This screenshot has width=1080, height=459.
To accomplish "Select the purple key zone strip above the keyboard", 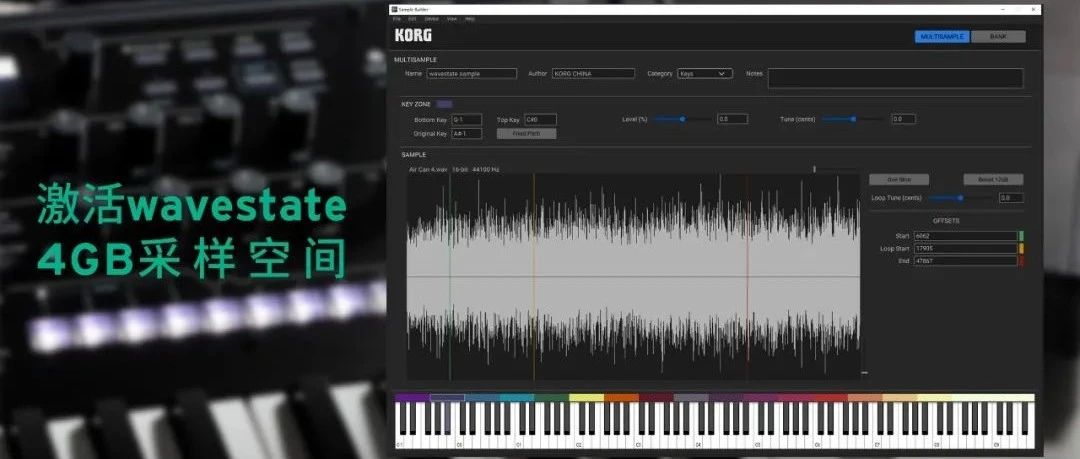I will point(413,398).
